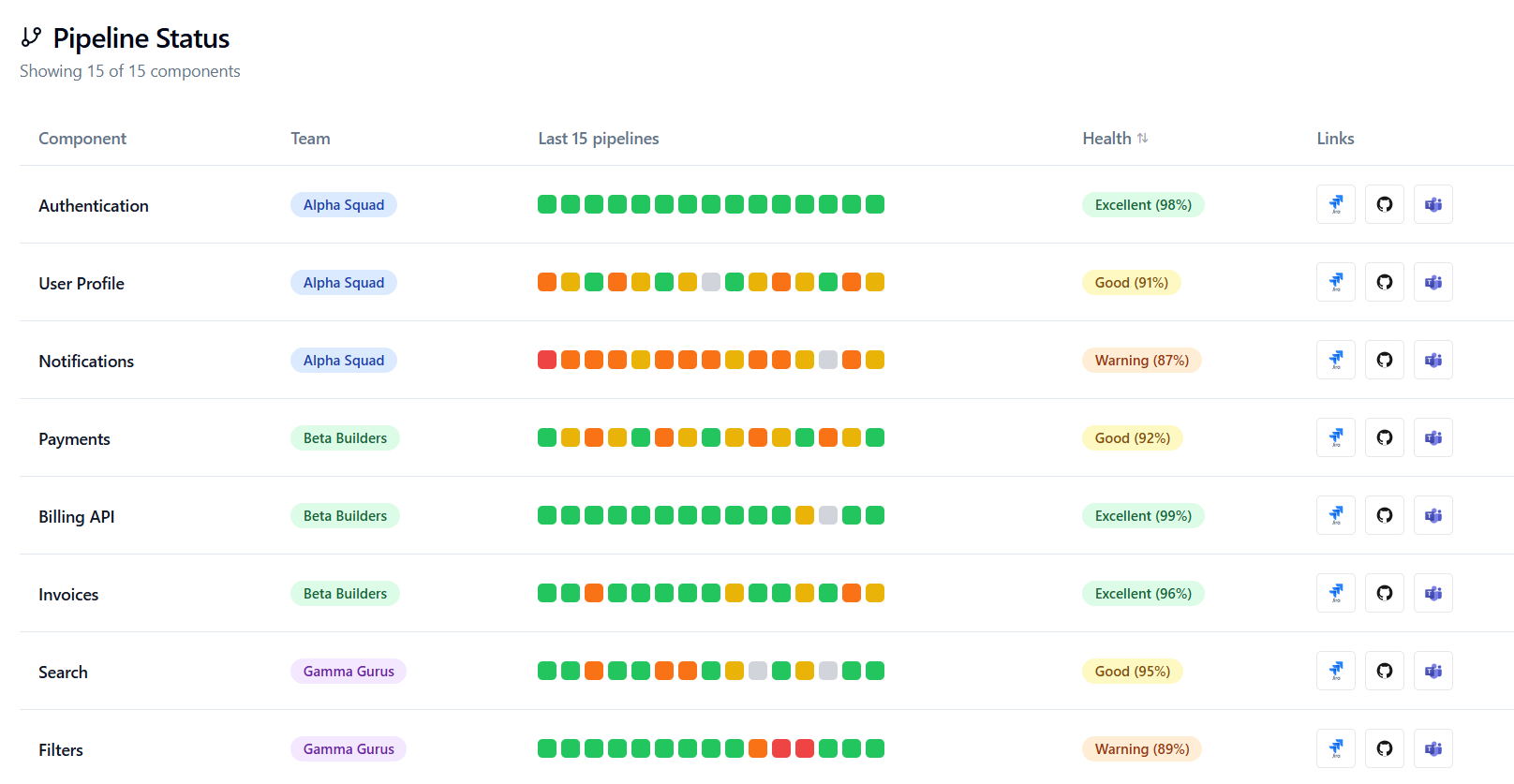Open GitHub repo for Billing API

point(1385,515)
